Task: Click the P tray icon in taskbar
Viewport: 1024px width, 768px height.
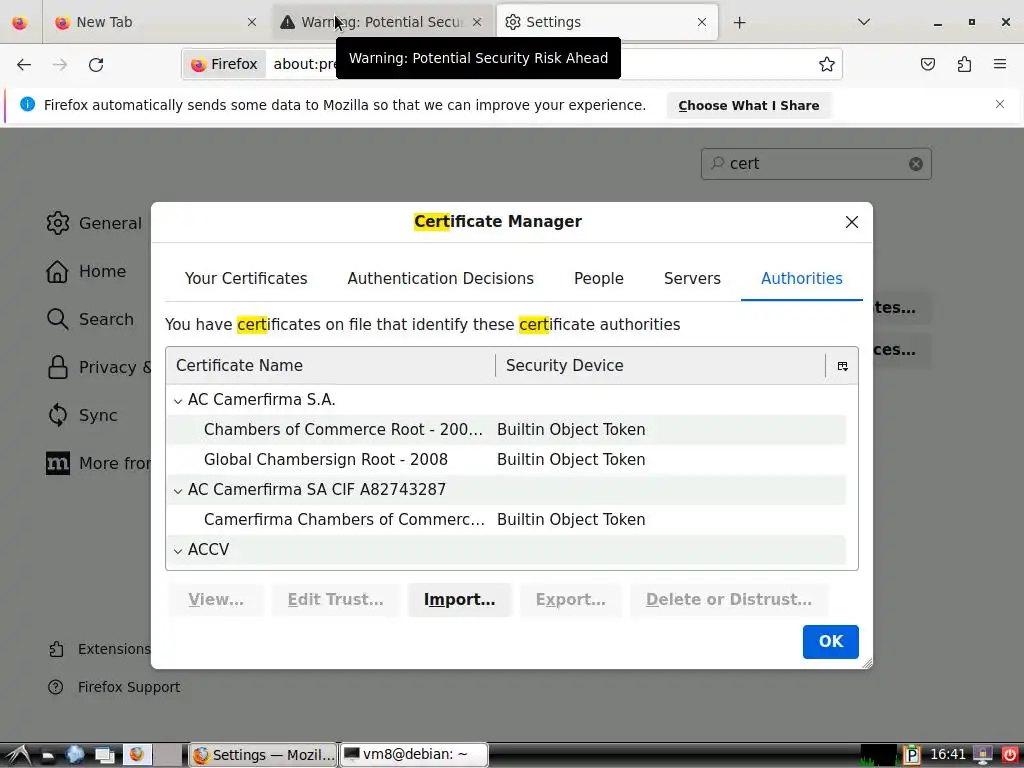Action: click(x=912, y=756)
